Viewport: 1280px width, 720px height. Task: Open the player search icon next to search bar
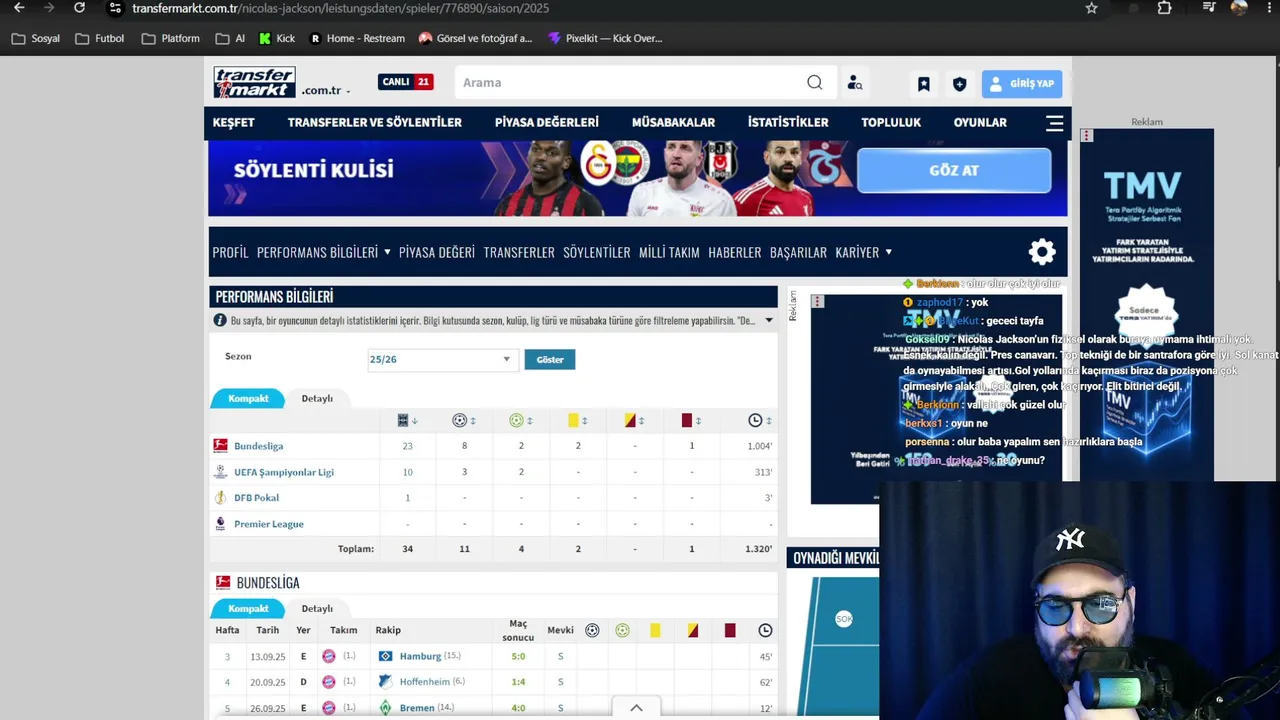click(855, 83)
